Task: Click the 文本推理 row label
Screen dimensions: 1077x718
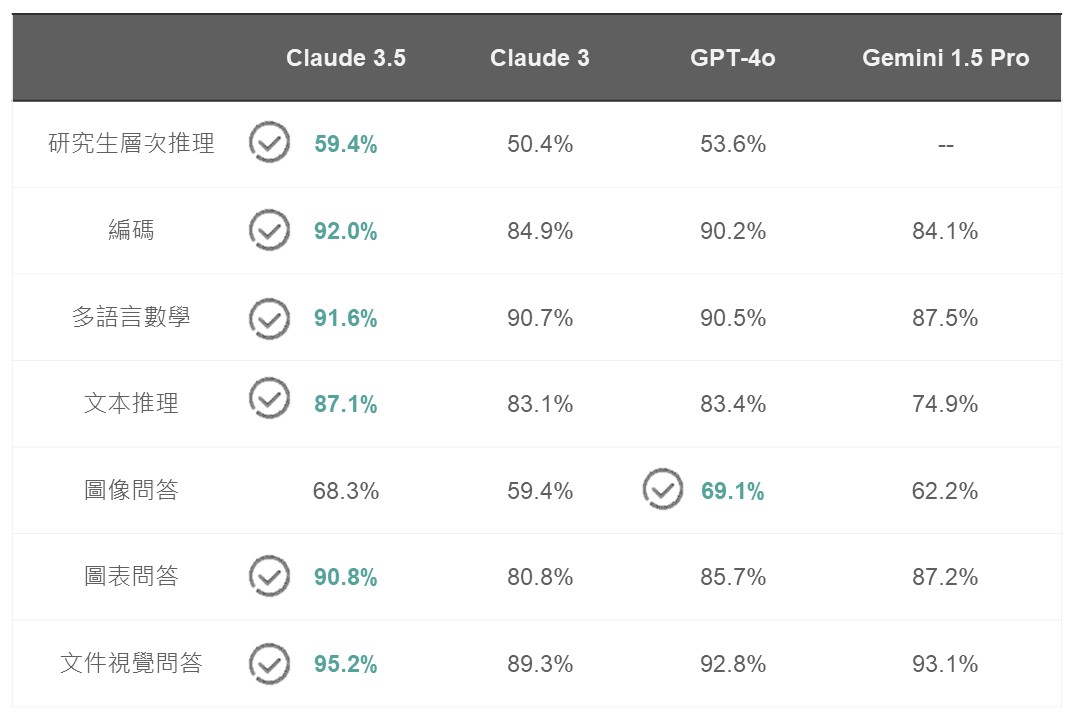Action: (131, 404)
